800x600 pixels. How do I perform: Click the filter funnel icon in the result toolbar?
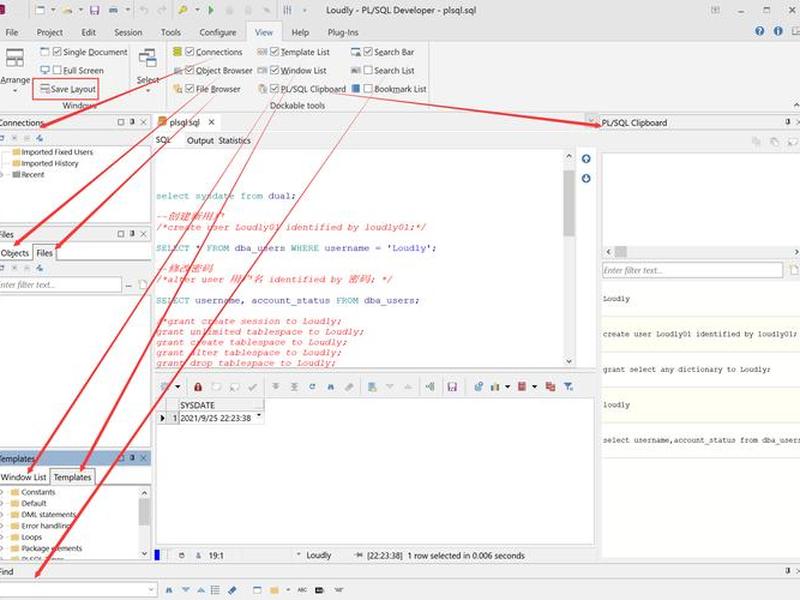pos(568,387)
